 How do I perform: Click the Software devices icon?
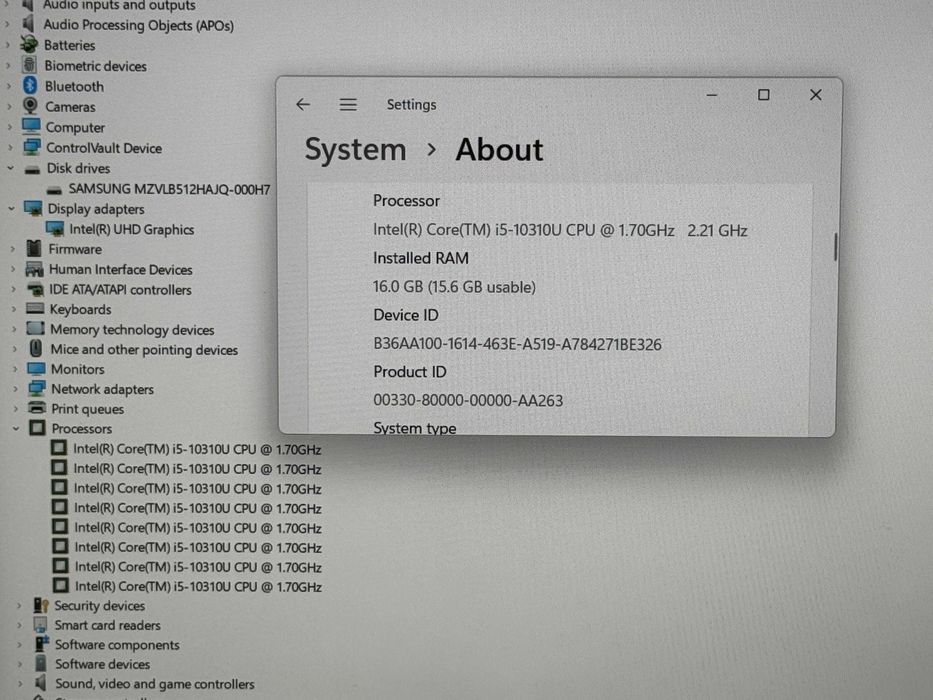pyautogui.click(x=41, y=663)
